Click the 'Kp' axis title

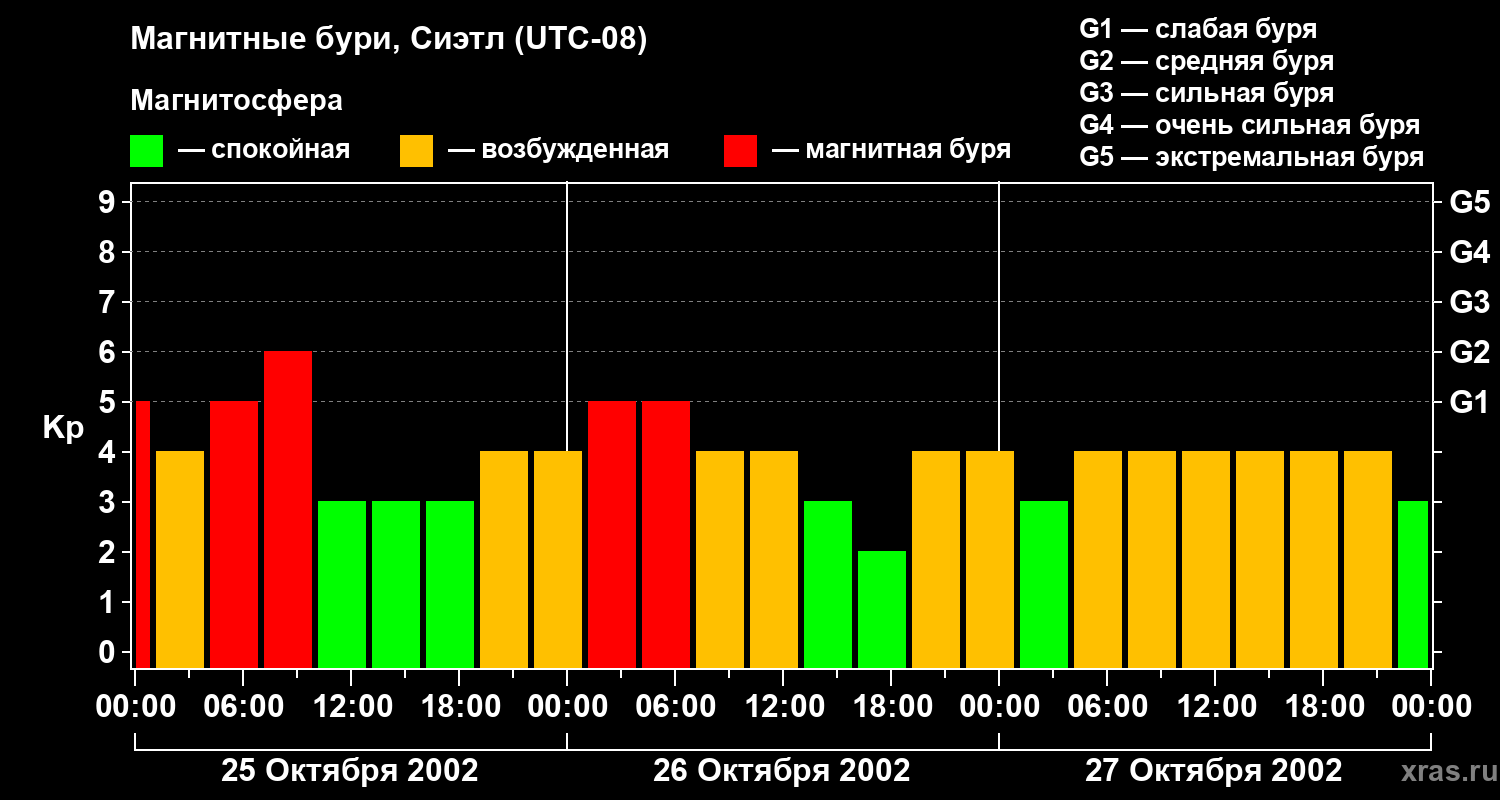pyautogui.click(x=63, y=427)
